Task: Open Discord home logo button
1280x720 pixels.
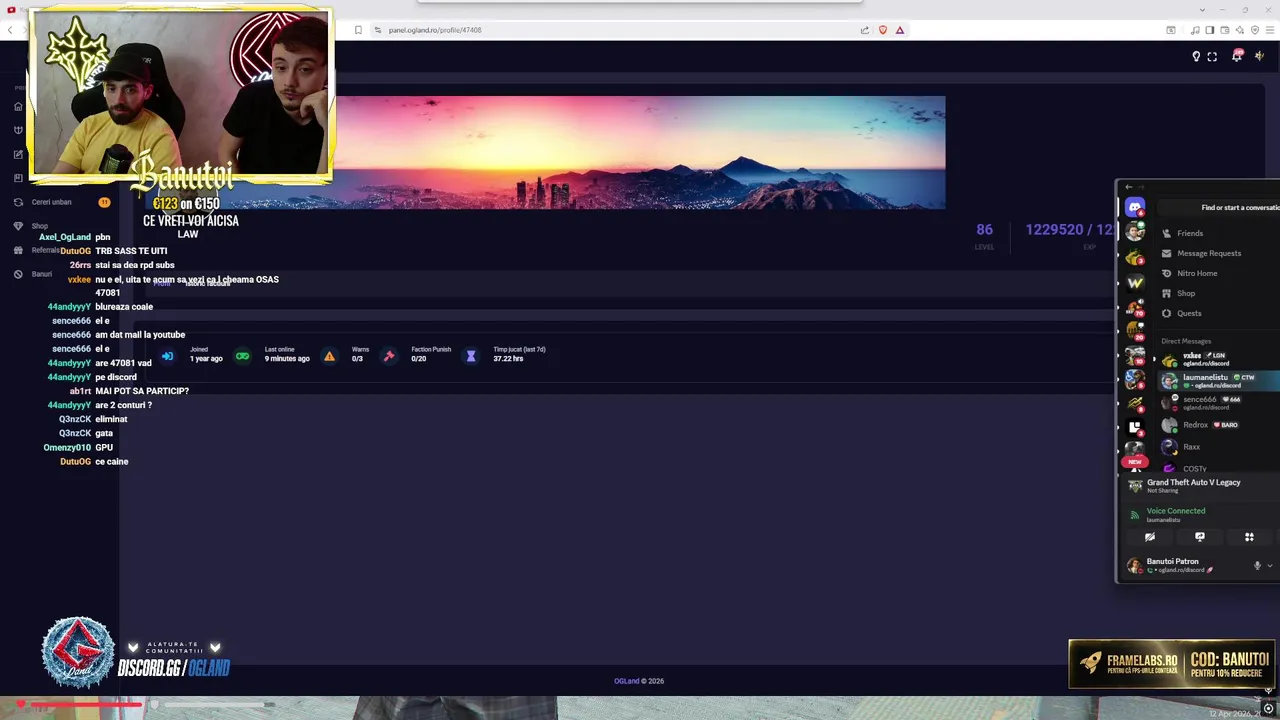Action: coord(1134,206)
